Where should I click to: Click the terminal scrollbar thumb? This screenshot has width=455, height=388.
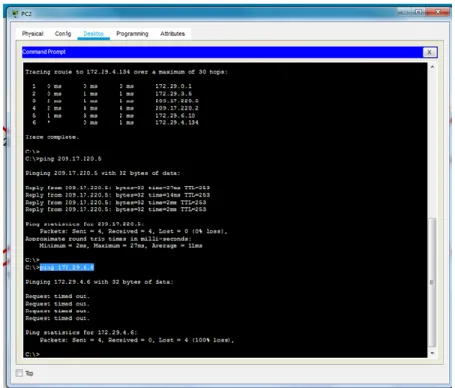coord(432,283)
